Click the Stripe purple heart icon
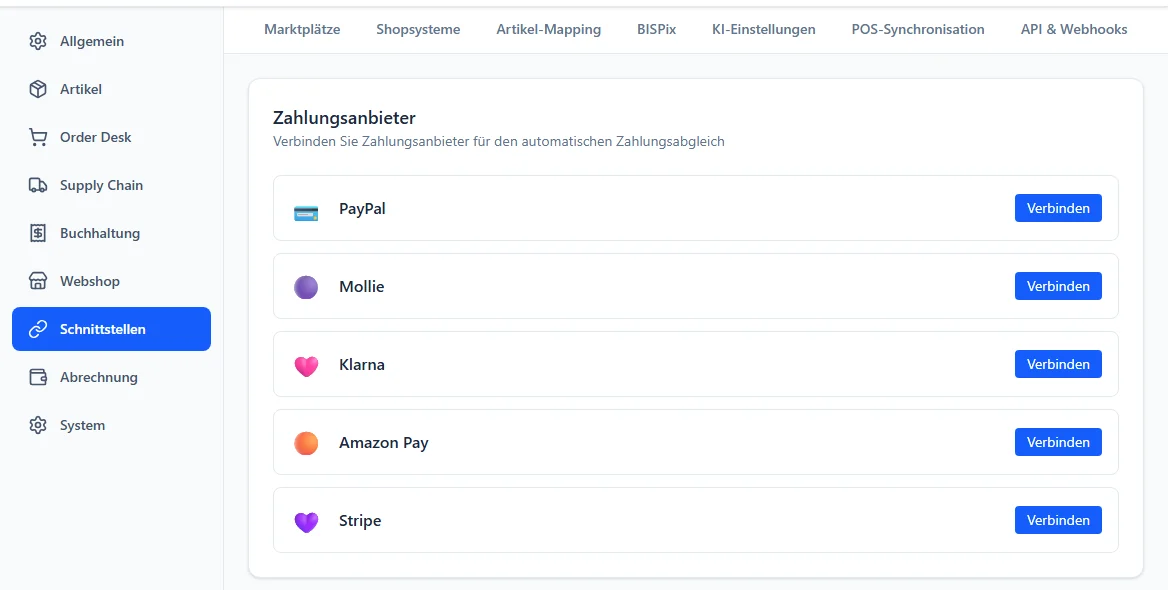1168x590 pixels. [x=306, y=521]
